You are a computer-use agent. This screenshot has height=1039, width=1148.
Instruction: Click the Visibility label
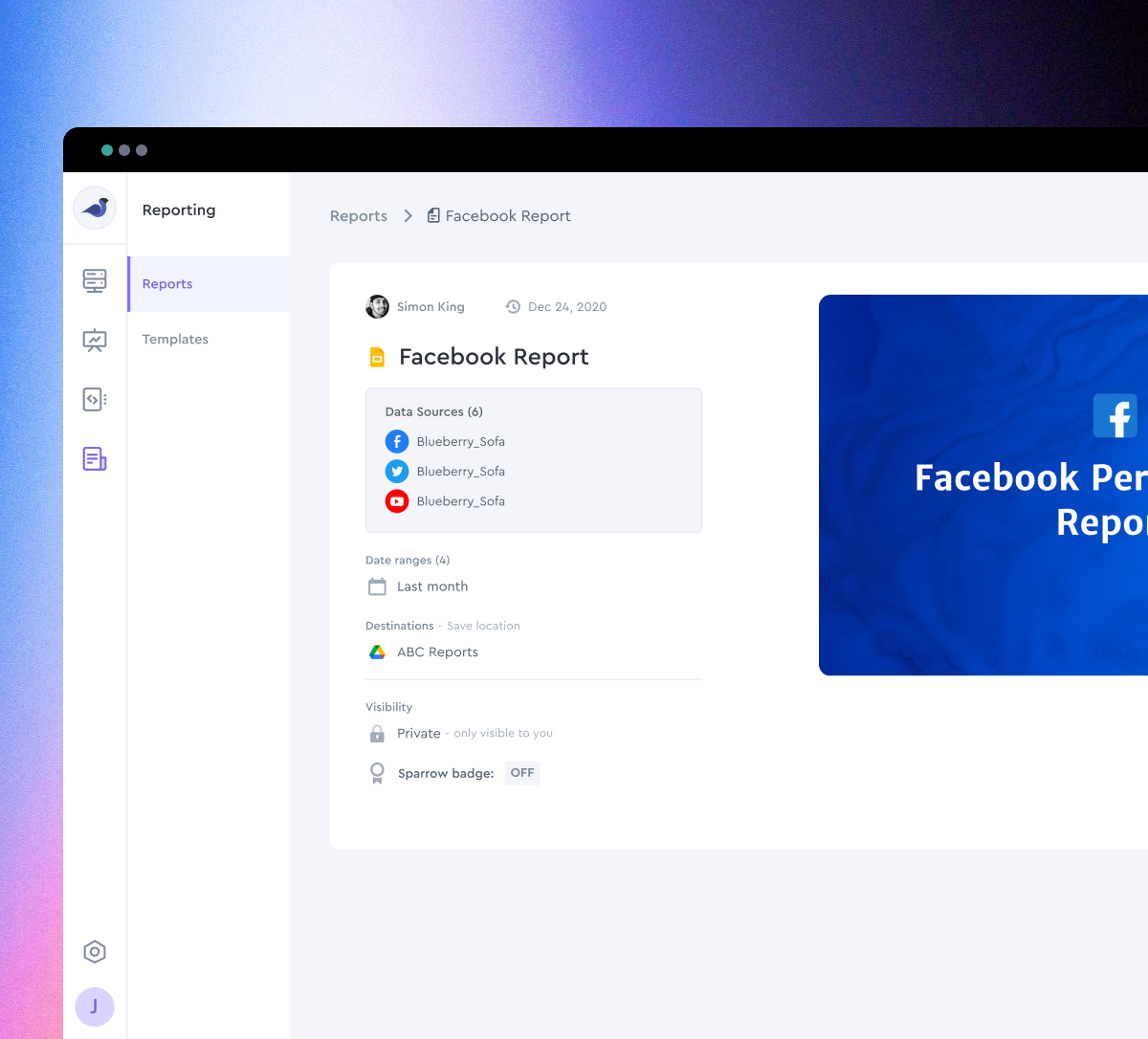pyautogui.click(x=388, y=707)
